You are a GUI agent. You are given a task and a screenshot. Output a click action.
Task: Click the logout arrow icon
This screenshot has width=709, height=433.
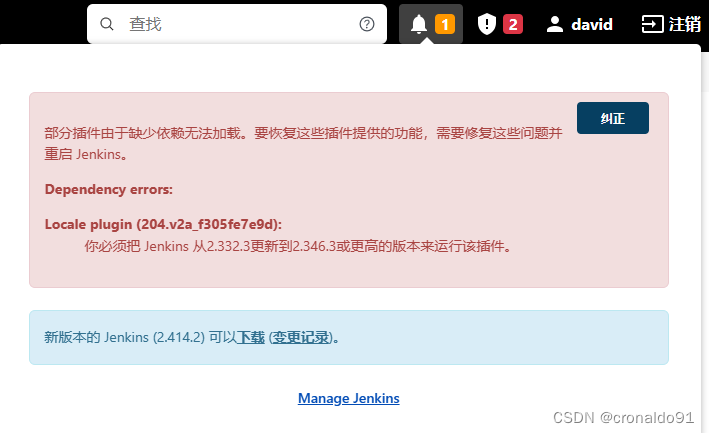pyautogui.click(x=652, y=24)
